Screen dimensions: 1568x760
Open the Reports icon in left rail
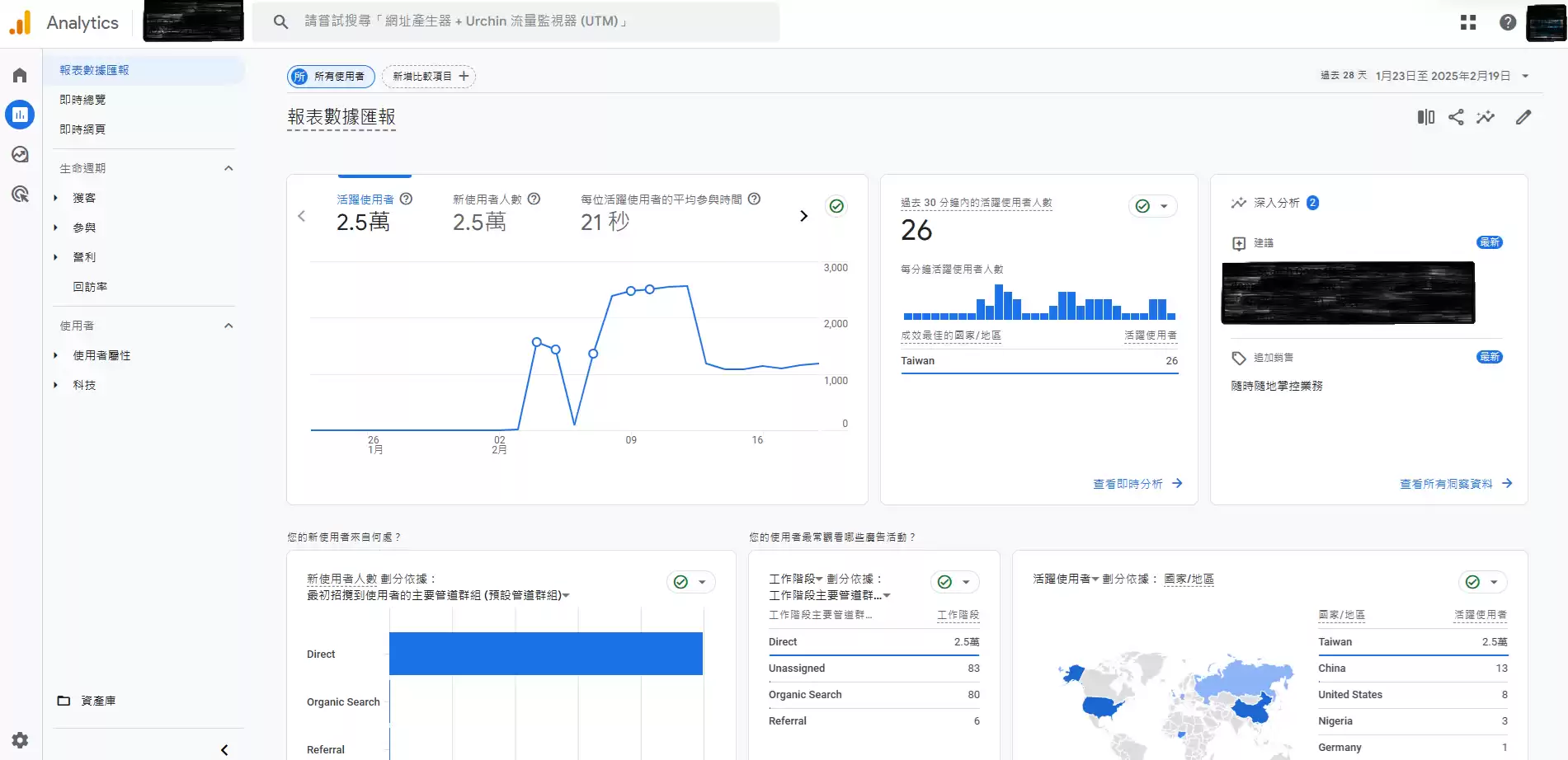[x=20, y=115]
